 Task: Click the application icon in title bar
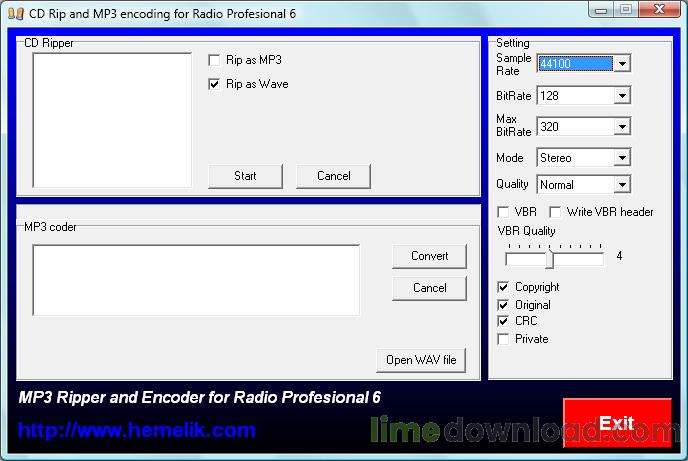[16, 14]
